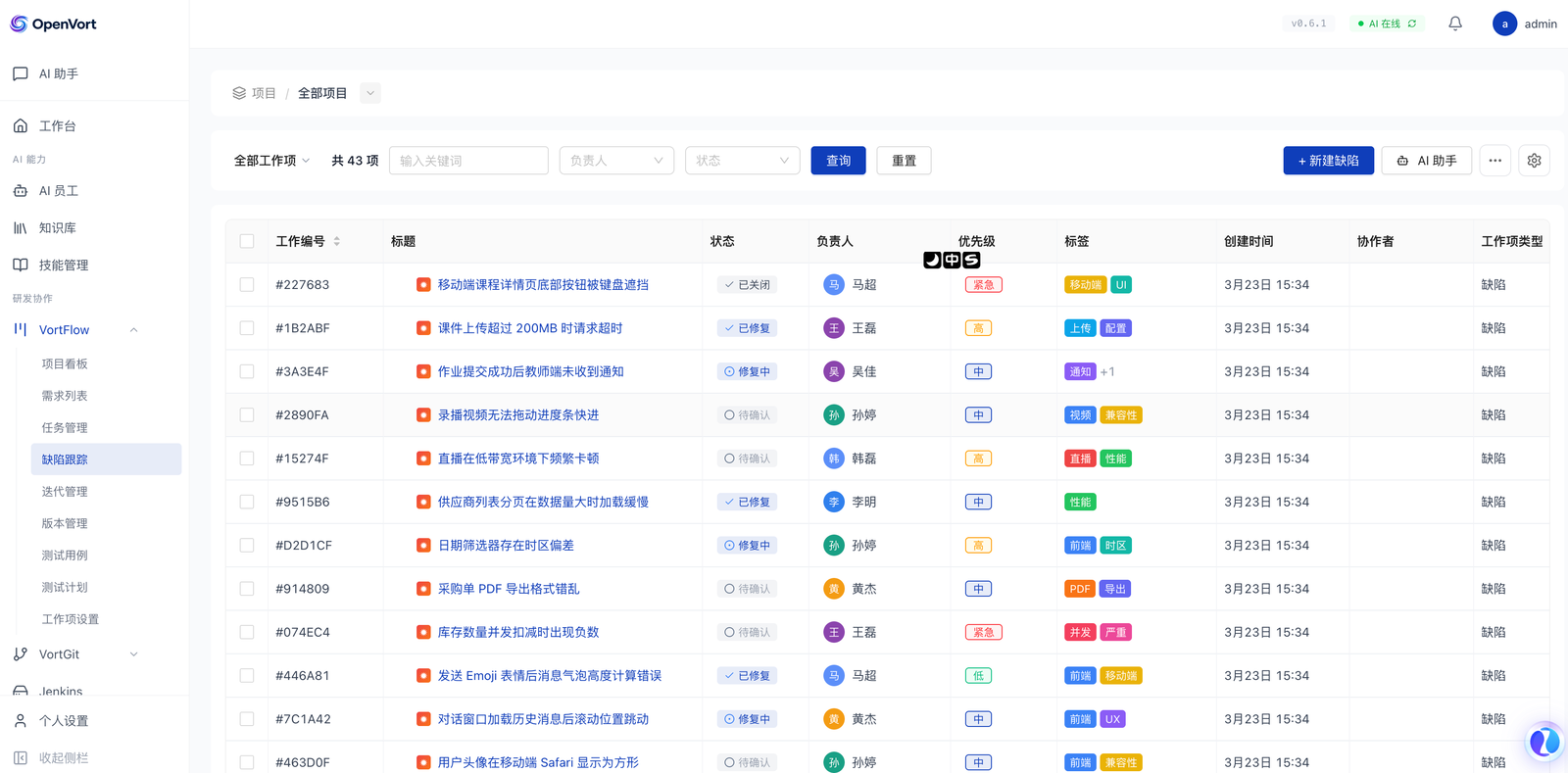1568x773 pixels.
Task: Tick the checkbox for row #3A3E4F
Action: [247, 371]
